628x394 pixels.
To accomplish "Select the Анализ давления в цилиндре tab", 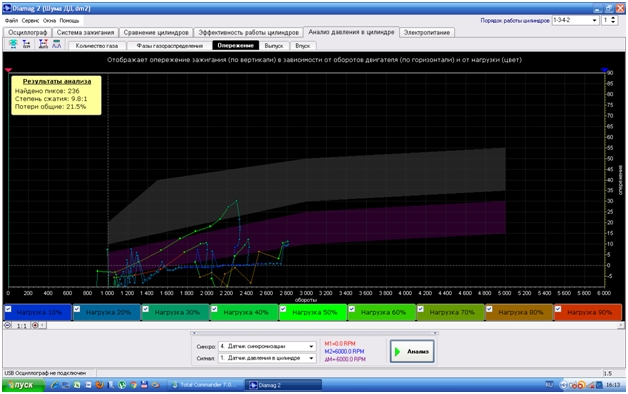I will (351, 32).
